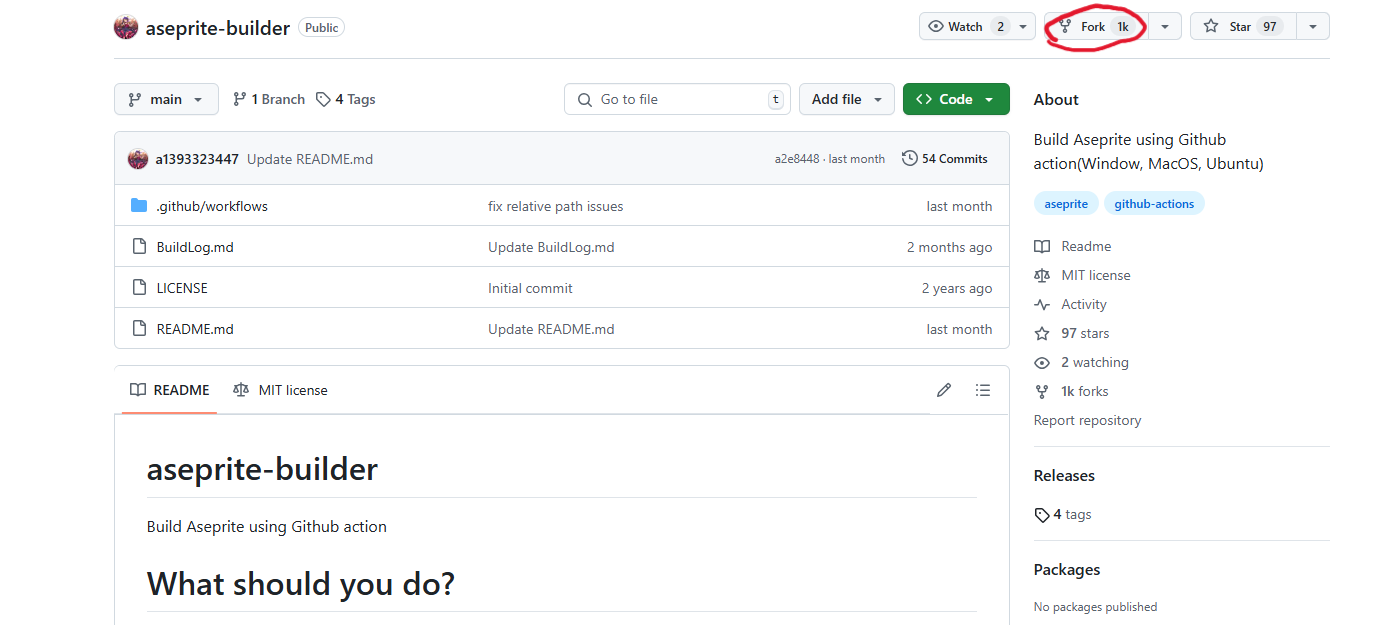Open the Add file dropdown
This screenshot has width=1393, height=625.
[x=847, y=99]
